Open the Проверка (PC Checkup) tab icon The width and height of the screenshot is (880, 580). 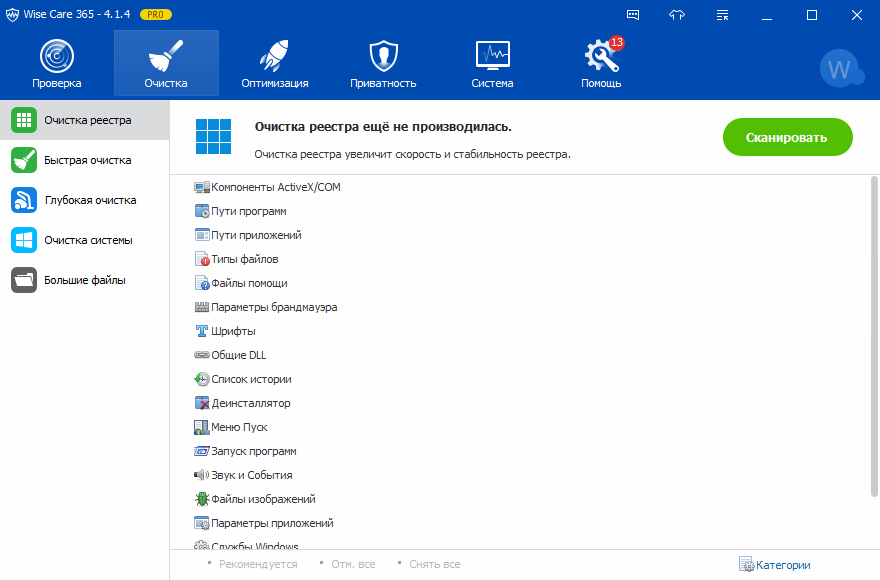(x=56, y=56)
